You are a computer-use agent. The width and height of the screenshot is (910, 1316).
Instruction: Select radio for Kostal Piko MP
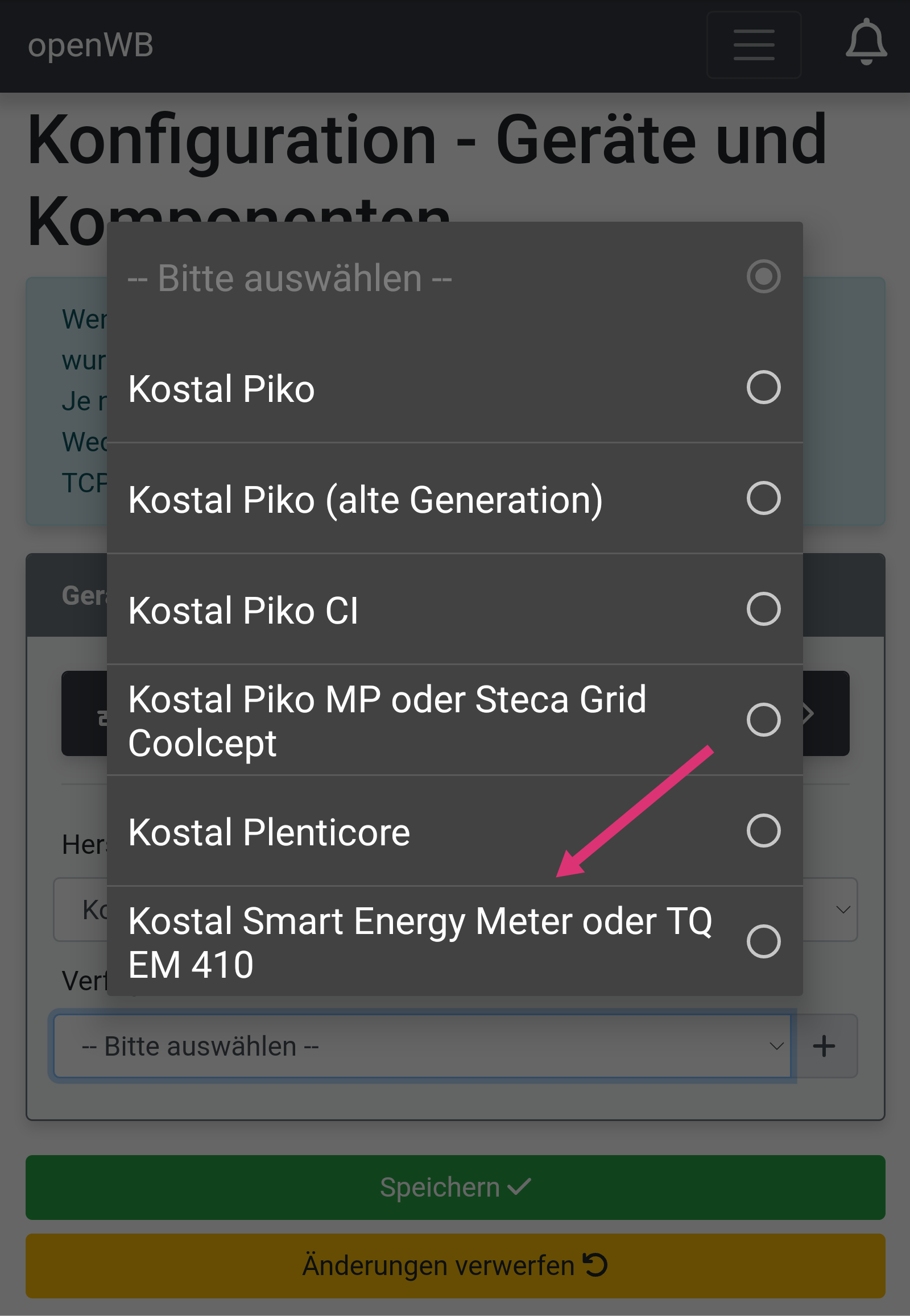click(763, 719)
